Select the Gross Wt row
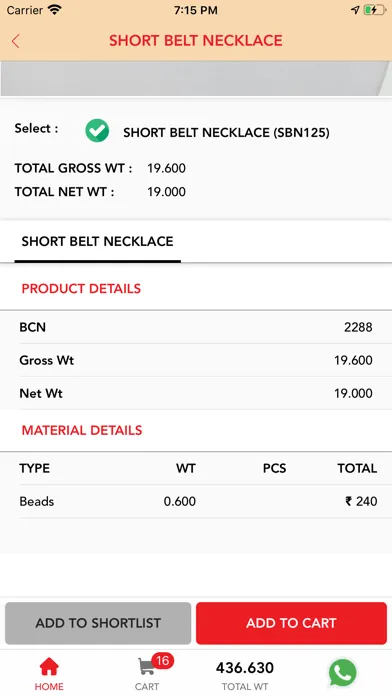 click(196, 360)
